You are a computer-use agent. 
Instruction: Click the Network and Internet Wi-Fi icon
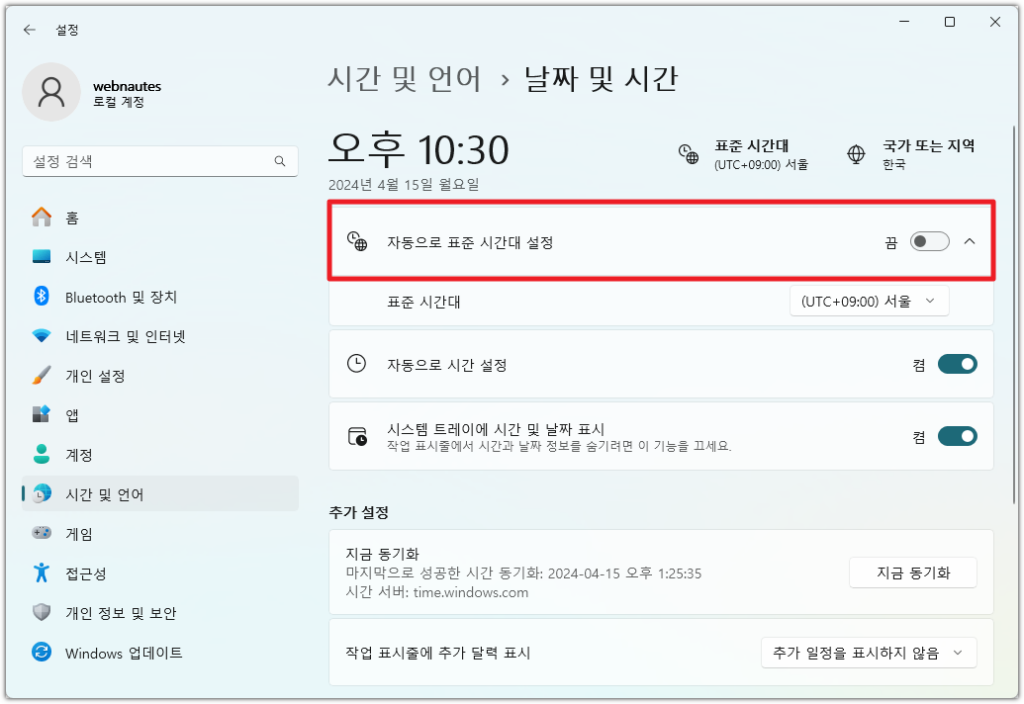coord(41,336)
